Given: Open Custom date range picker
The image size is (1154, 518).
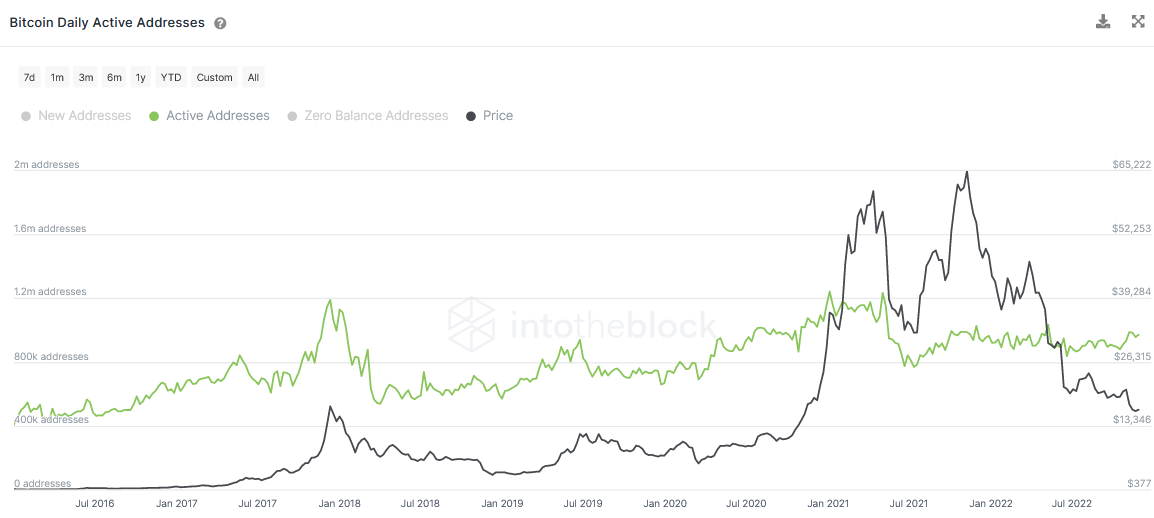Looking at the screenshot, I should point(214,77).
